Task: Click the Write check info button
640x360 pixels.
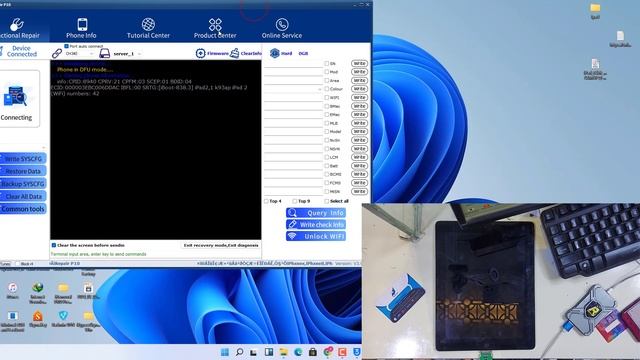Action: (316, 224)
